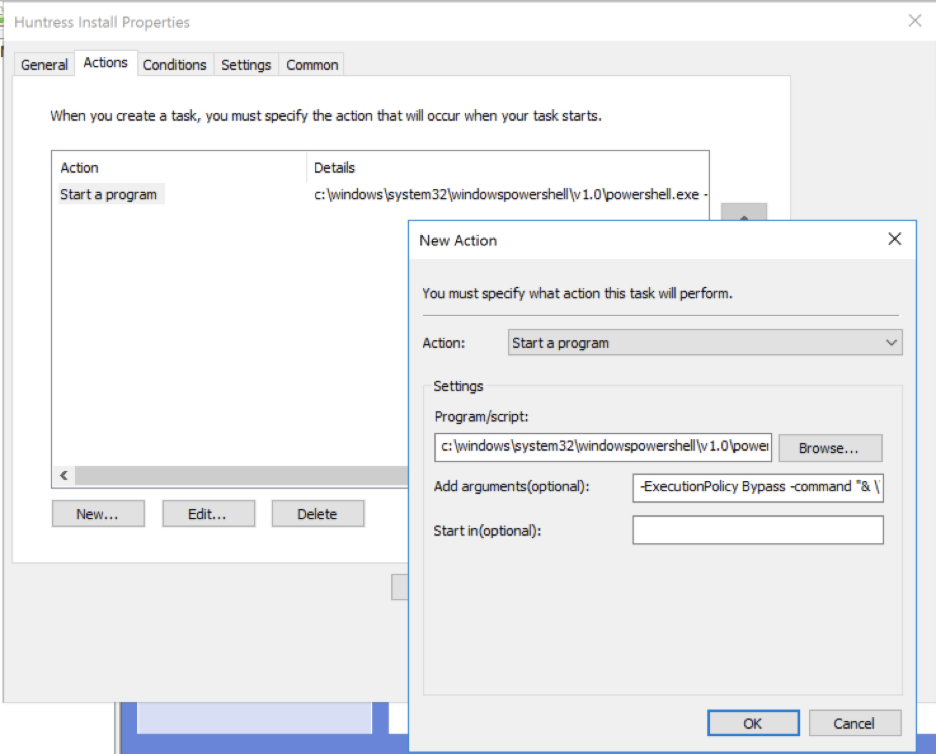
Task: Click the Program/script input field
Action: pyautogui.click(x=603, y=447)
